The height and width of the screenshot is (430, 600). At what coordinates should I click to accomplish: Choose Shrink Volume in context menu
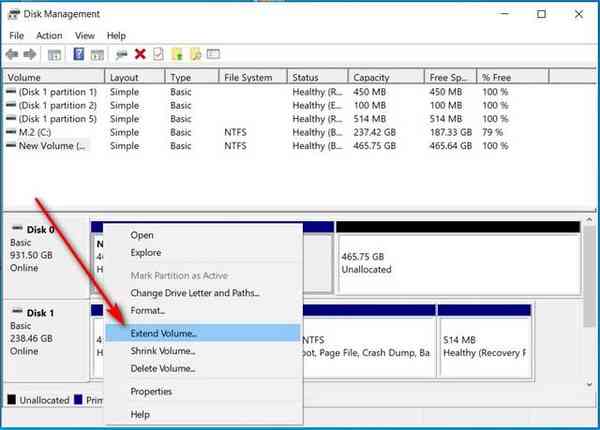tap(163, 351)
